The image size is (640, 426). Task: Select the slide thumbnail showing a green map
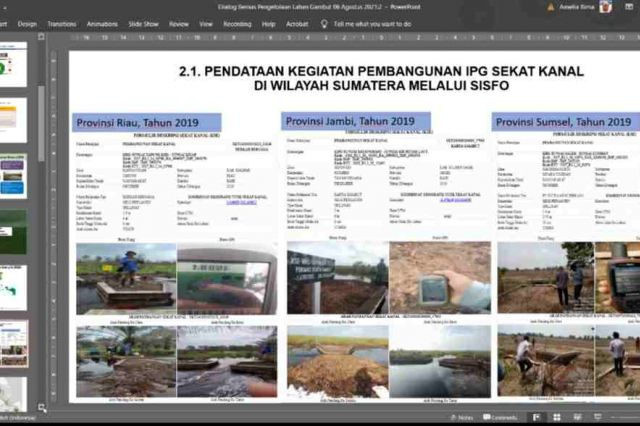pos(13,288)
